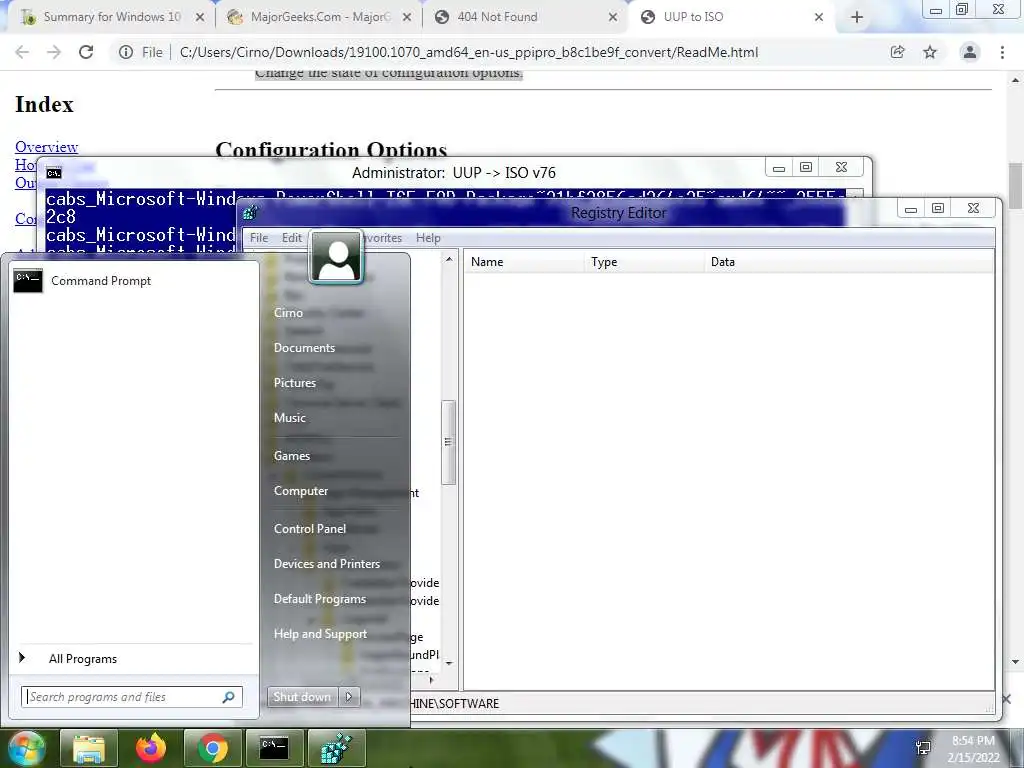Switch to Chrome in taskbar
Viewport: 1024px width, 768px height.
point(212,748)
